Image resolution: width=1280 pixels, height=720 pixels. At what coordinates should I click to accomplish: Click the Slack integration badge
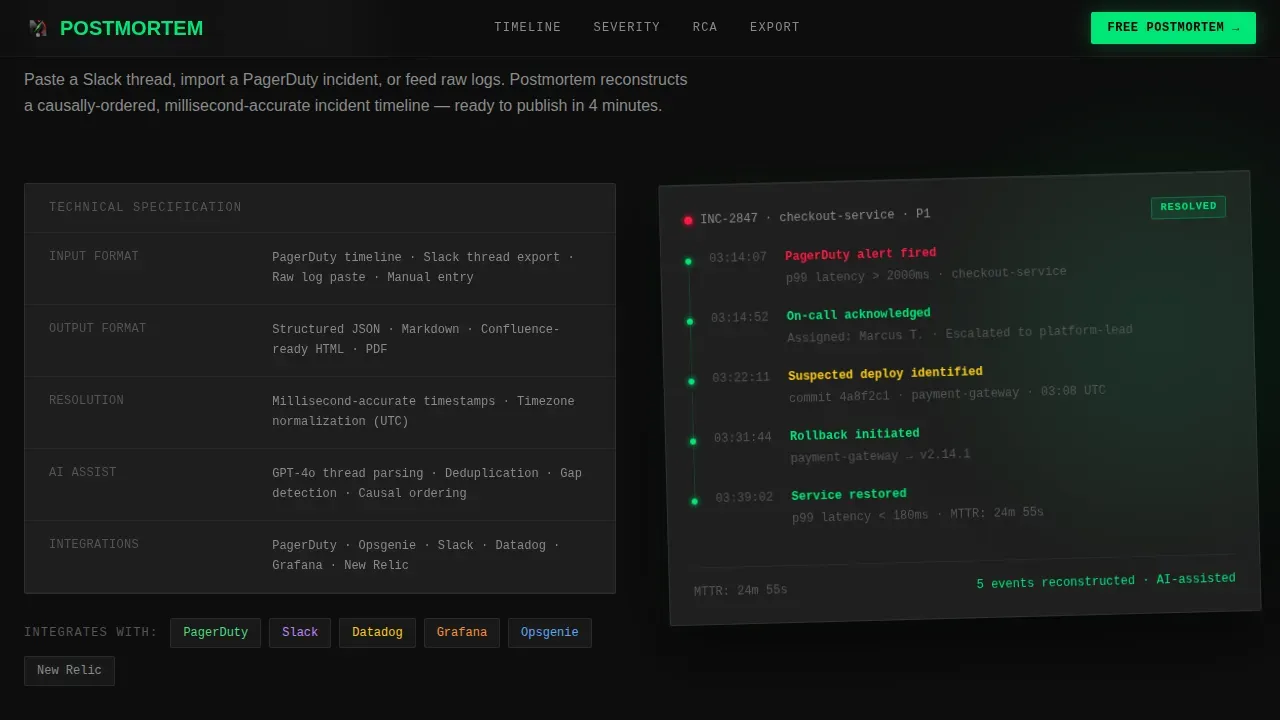300,633
